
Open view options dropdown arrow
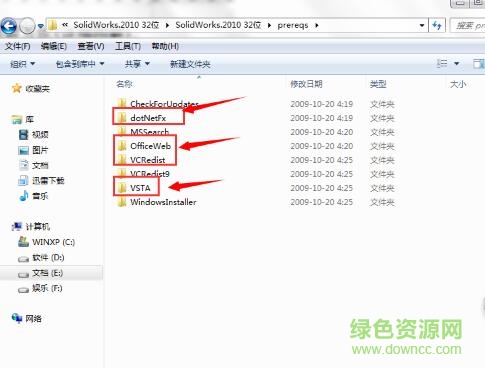[457, 63]
